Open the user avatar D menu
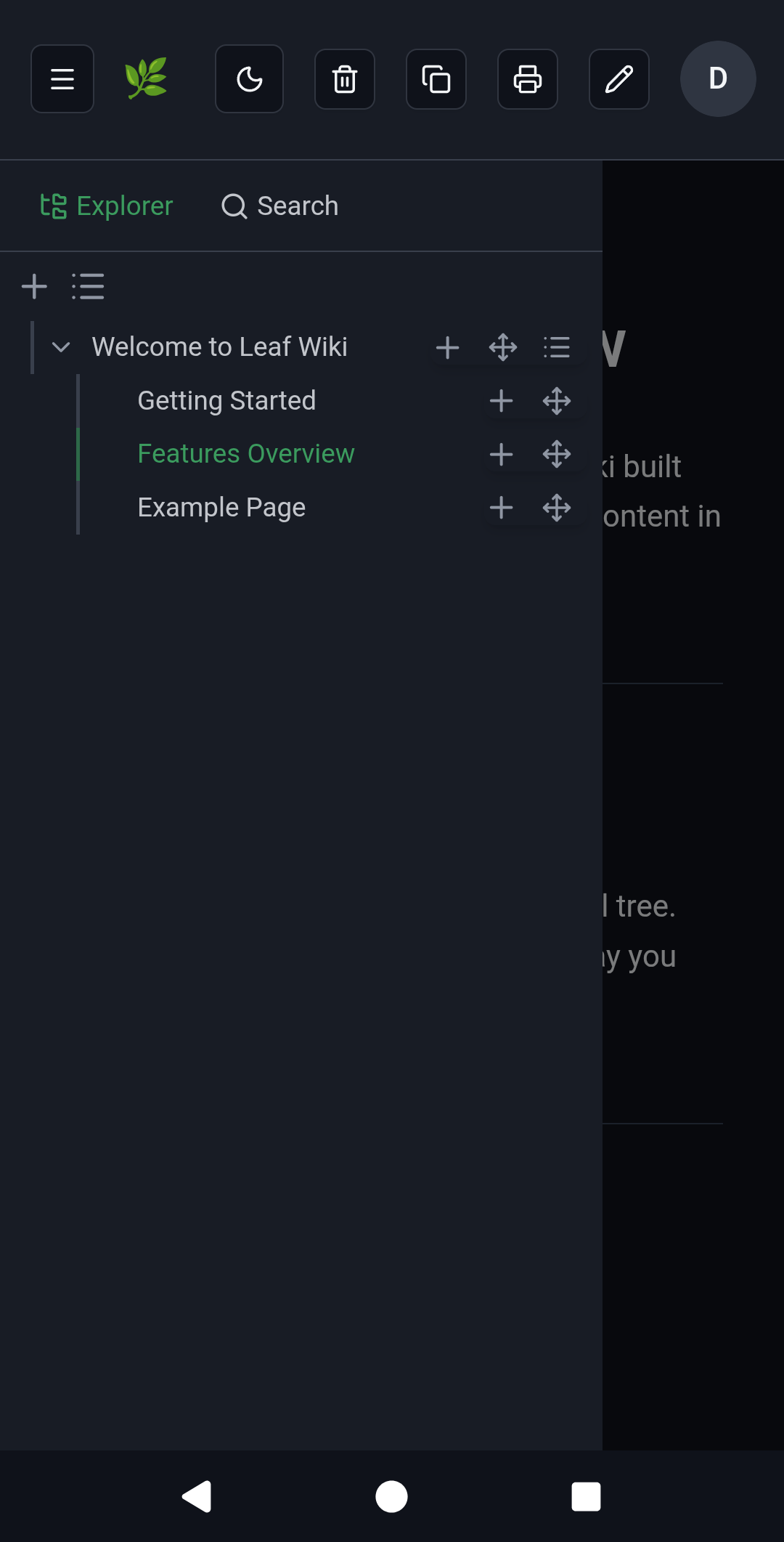The width and height of the screenshot is (784, 1542). coord(718,78)
